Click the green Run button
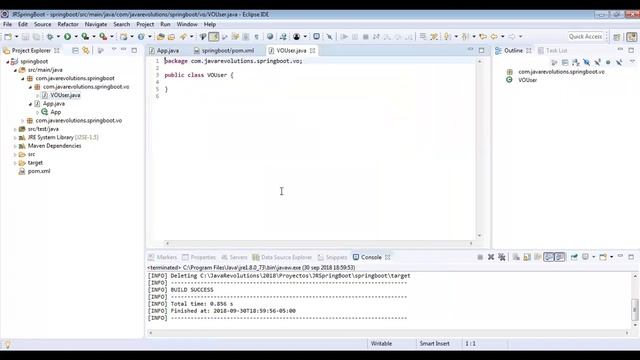 pyautogui.click(x=67, y=37)
